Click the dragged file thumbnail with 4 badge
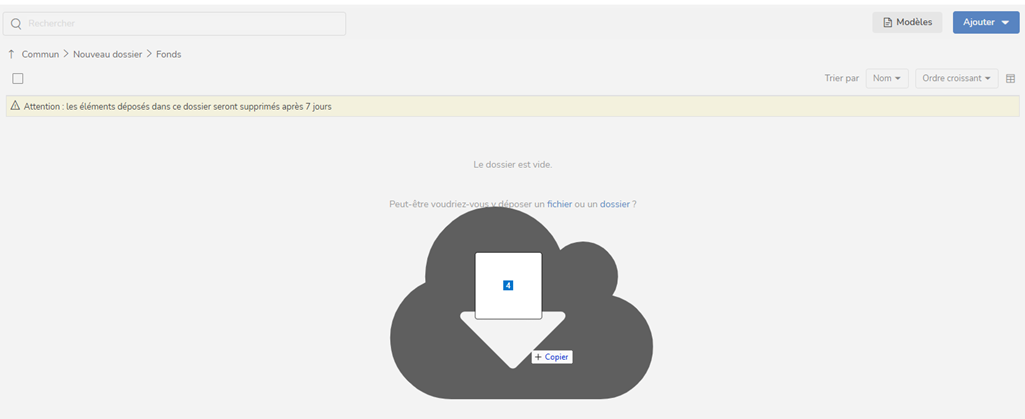The width and height of the screenshot is (1025, 419). (x=508, y=285)
